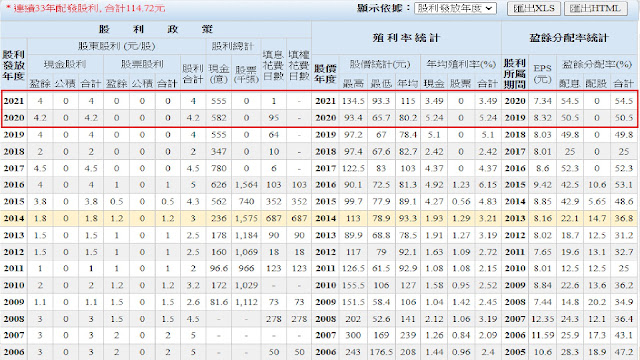This screenshot has width=640, height=360.
Task: Click year 2018 in the 股價年度 column
Action: [325, 151]
